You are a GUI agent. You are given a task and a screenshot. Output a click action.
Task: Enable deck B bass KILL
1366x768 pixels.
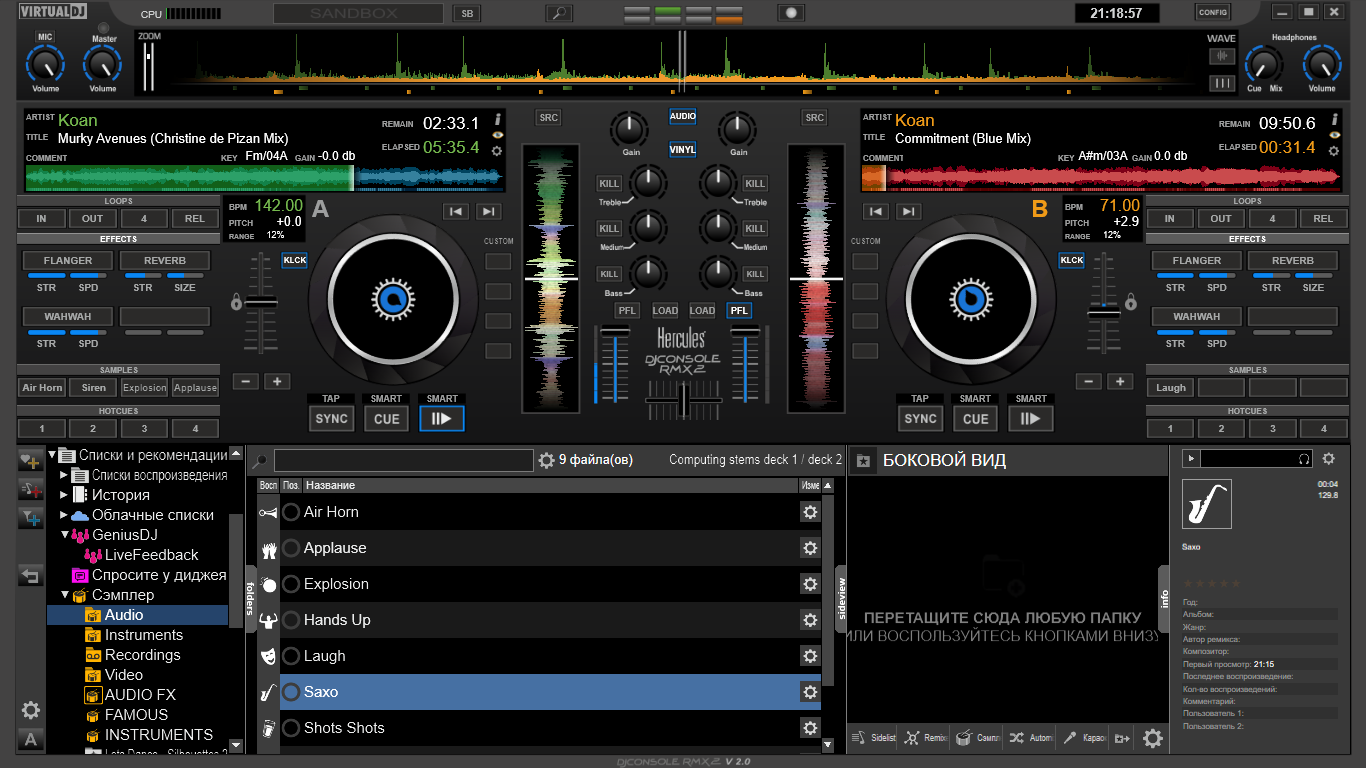click(x=755, y=274)
